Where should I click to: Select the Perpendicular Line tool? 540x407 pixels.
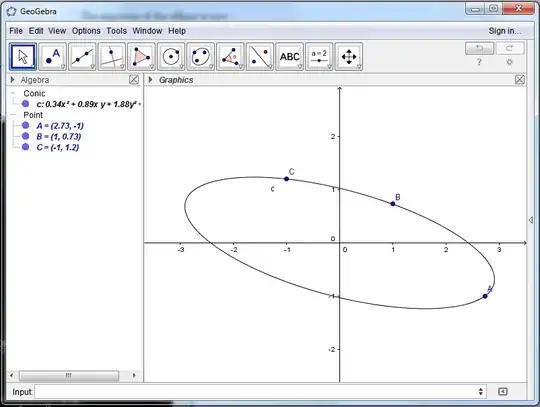[112, 56]
